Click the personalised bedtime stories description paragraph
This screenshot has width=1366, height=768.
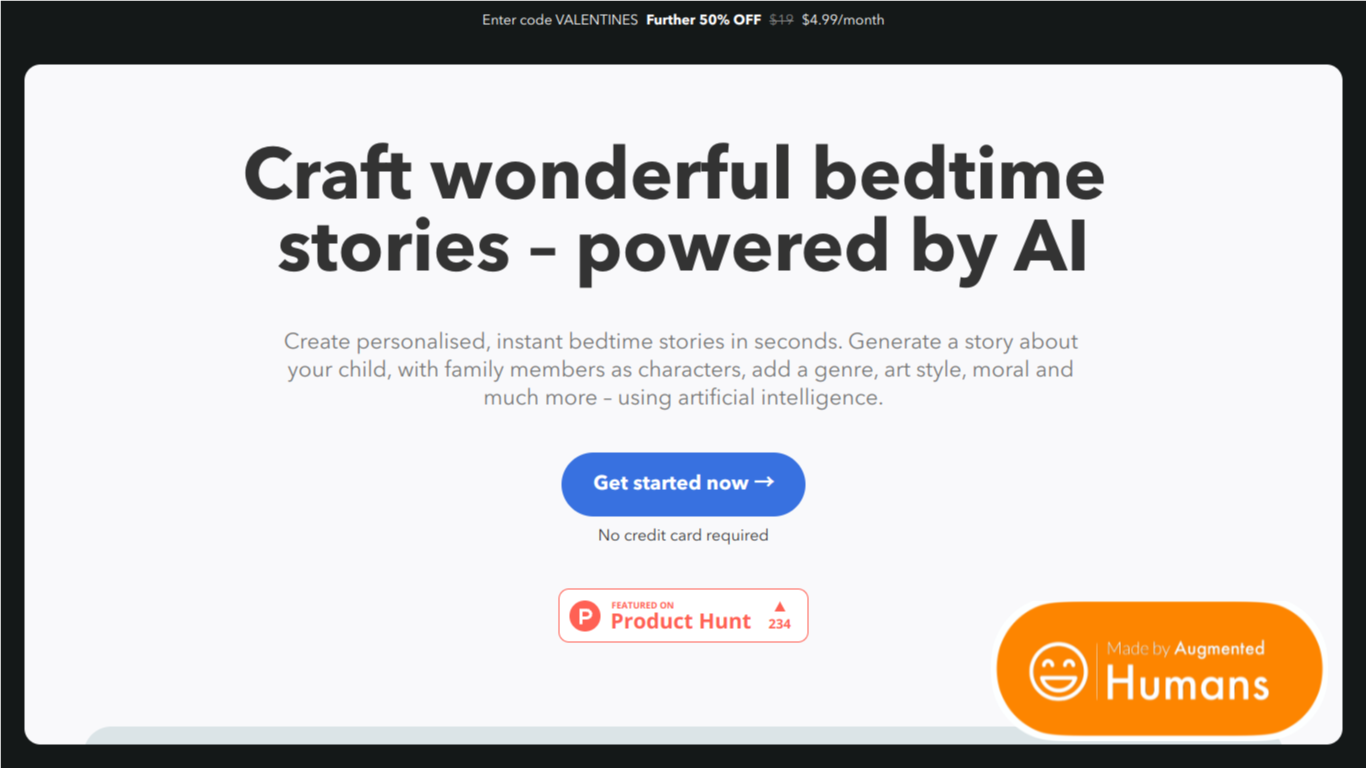coord(681,369)
